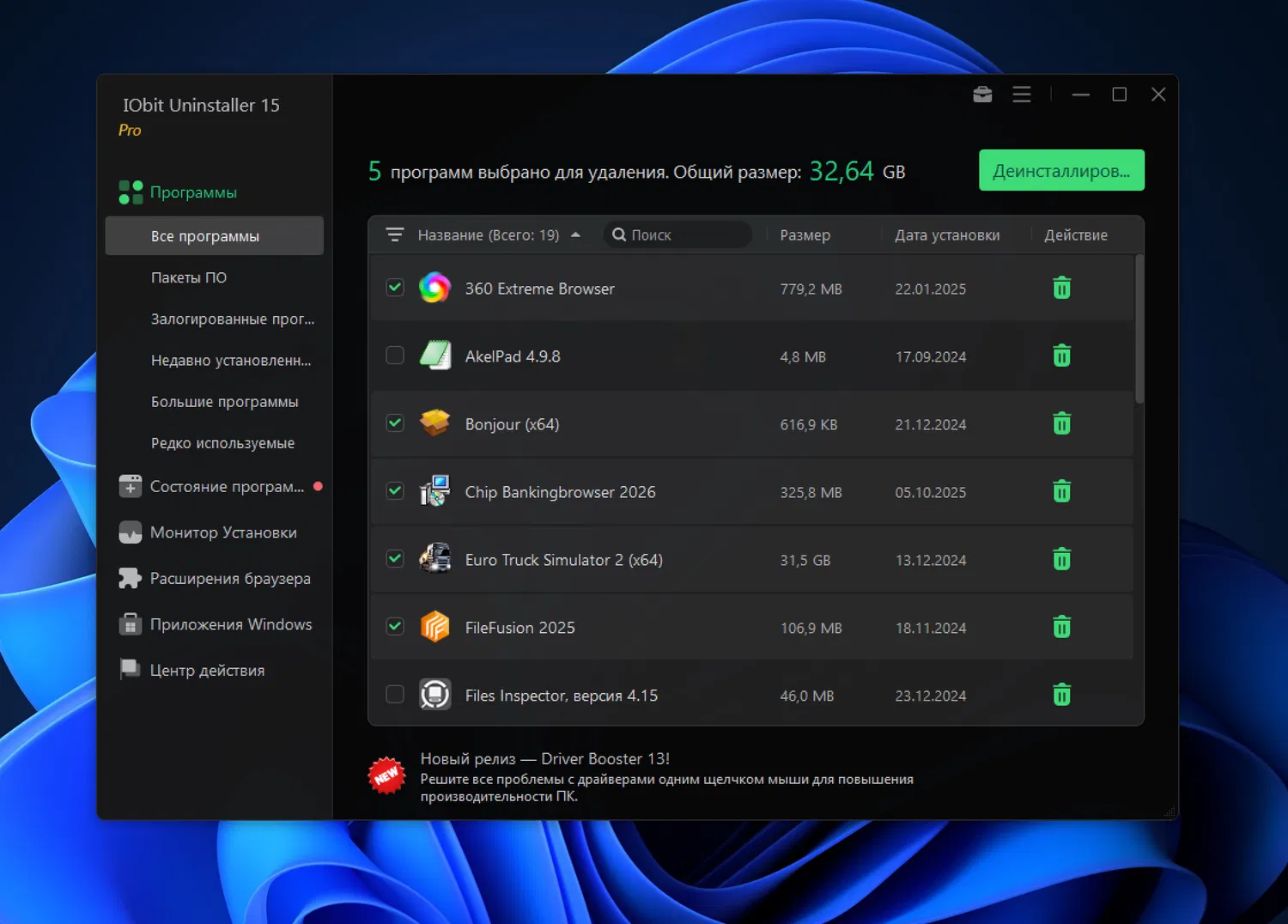Viewport: 1288px width, 924px height.
Task: Uncheck the Euro Truck Simulator 2 checkbox
Action: coord(395,558)
